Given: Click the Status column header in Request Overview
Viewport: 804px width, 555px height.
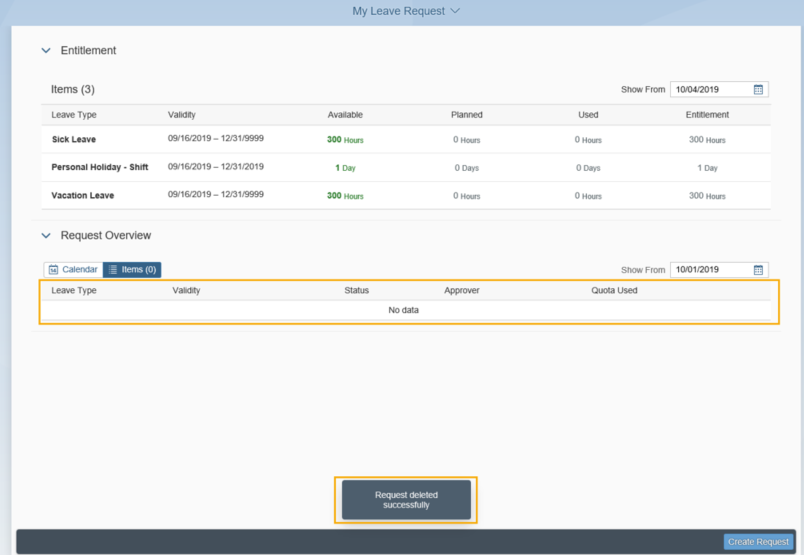Looking at the screenshot, I should (356, 291).
